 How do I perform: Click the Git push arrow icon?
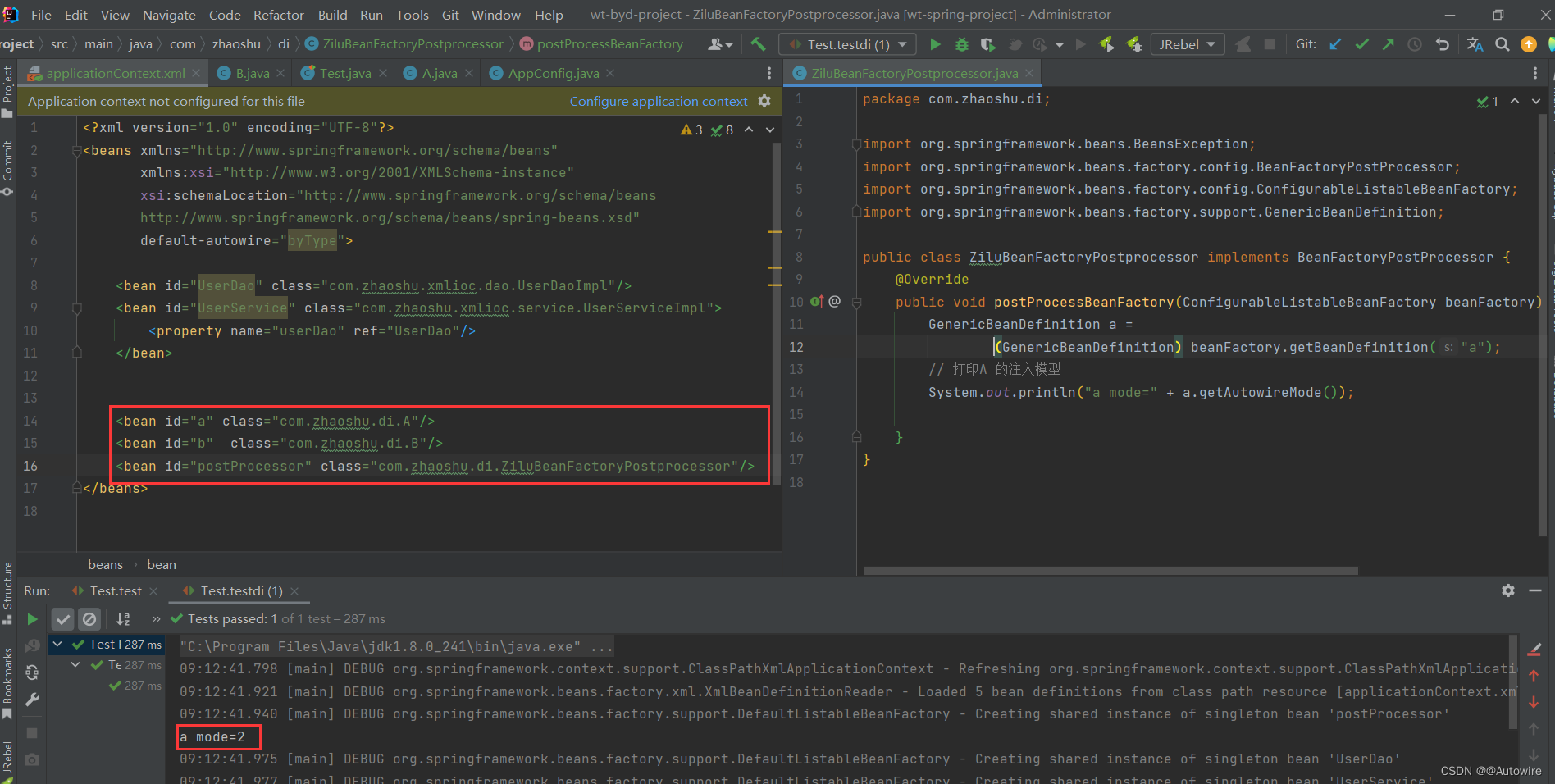[x=1388, y=44]
